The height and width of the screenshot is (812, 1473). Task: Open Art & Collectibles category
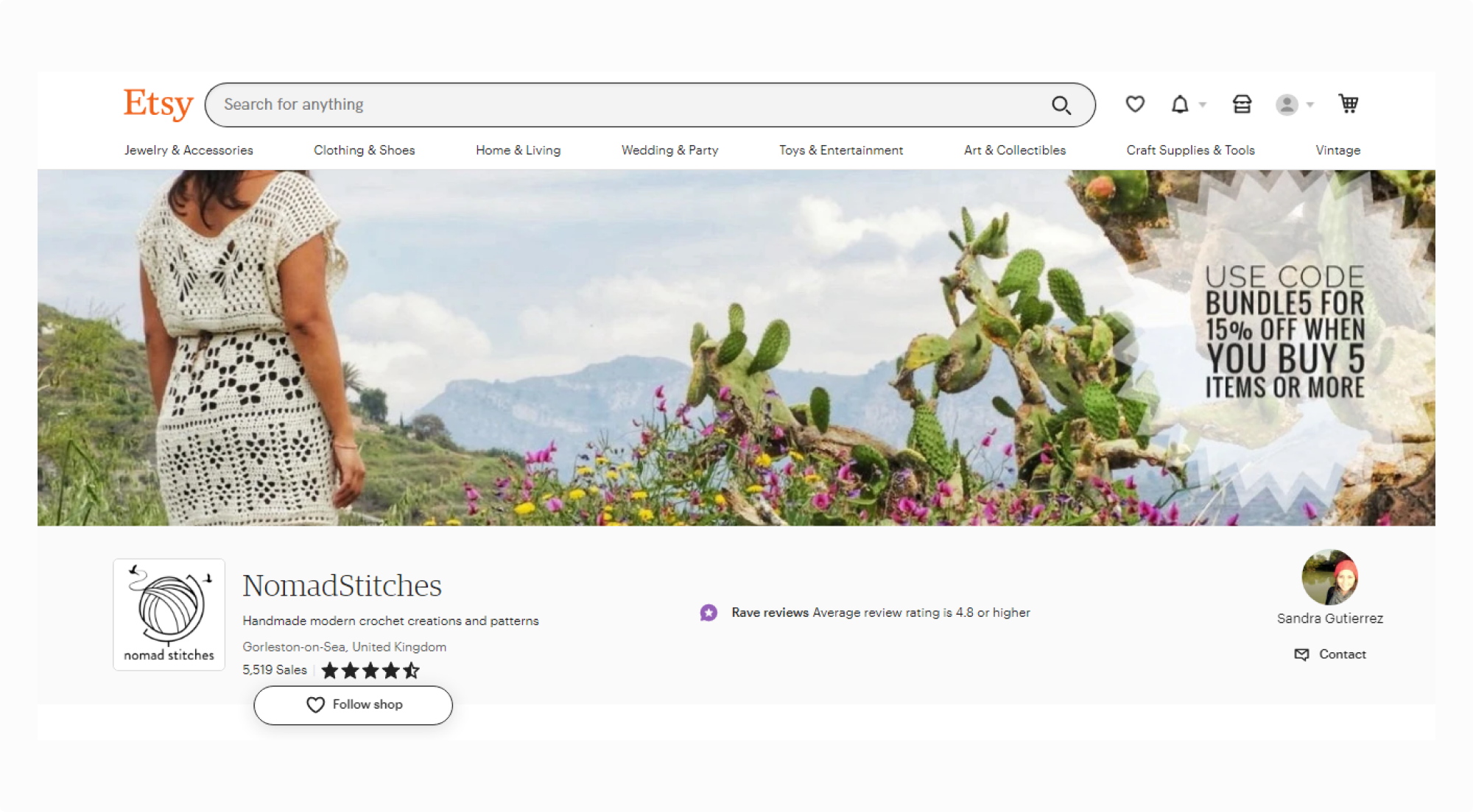[x=1015, y=150]
